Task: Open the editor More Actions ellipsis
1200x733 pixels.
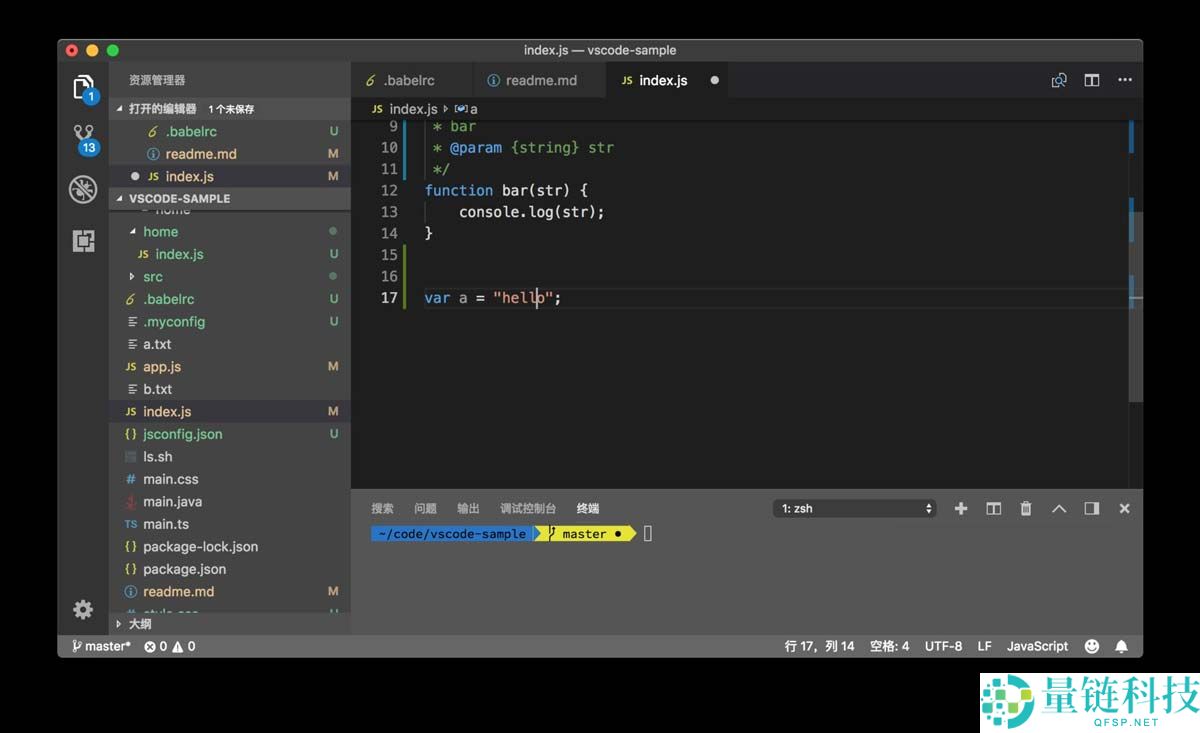Action: tap(1125, 81)
